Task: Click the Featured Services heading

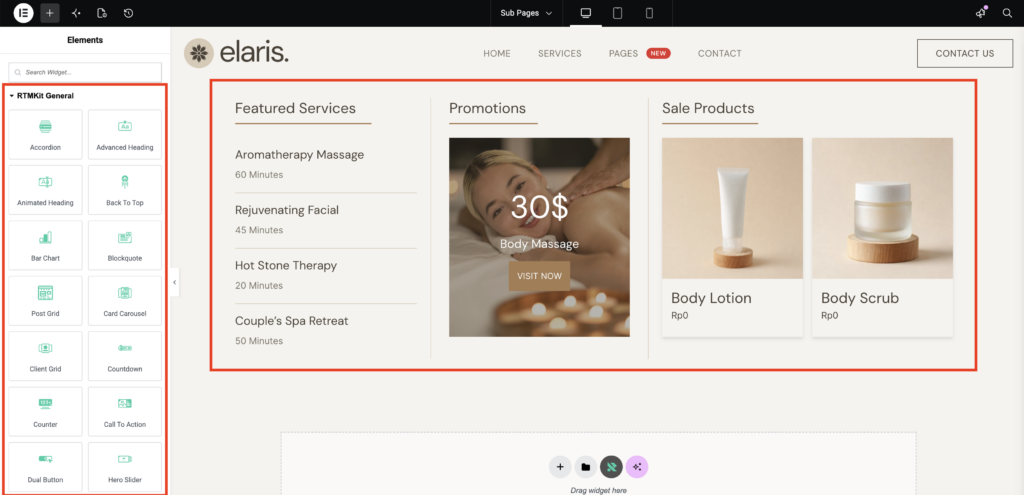Action: pos(295,108)
